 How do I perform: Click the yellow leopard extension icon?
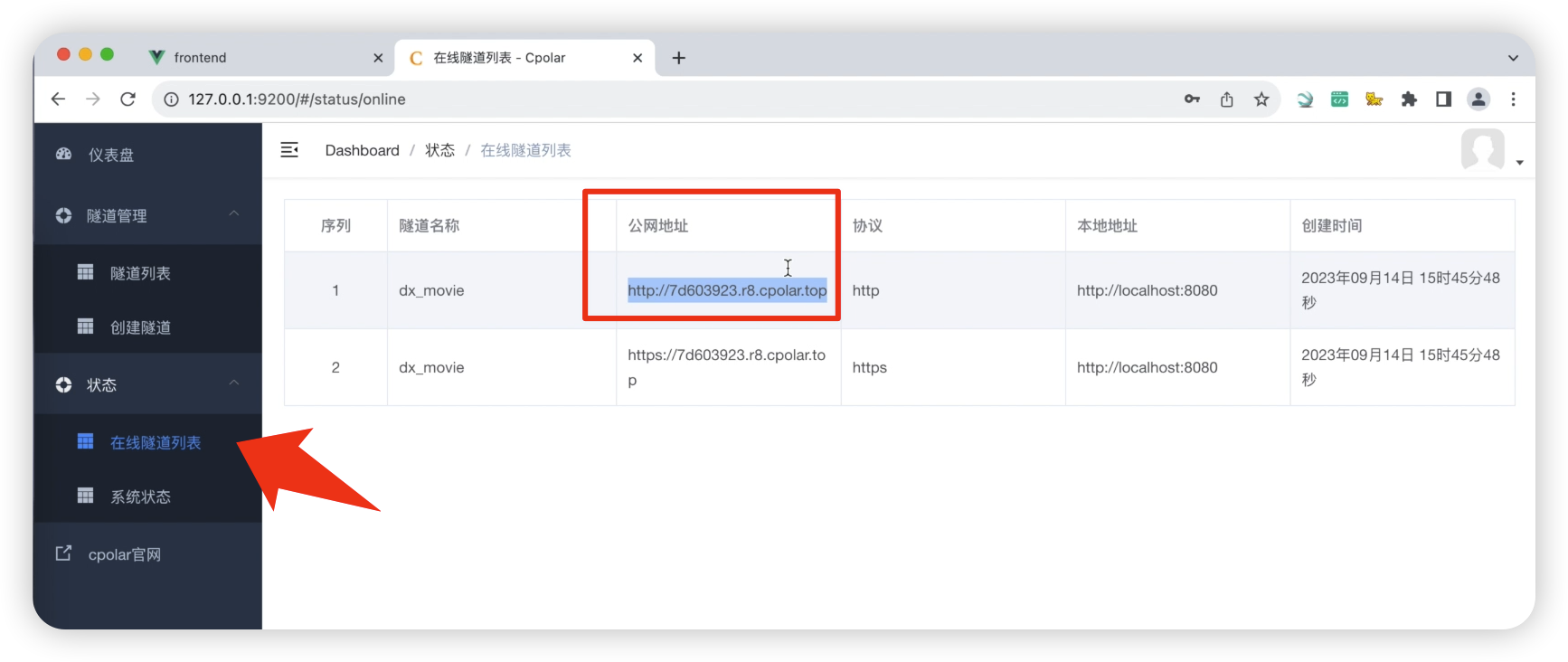pyautogui.click(x=1374, y=99)
